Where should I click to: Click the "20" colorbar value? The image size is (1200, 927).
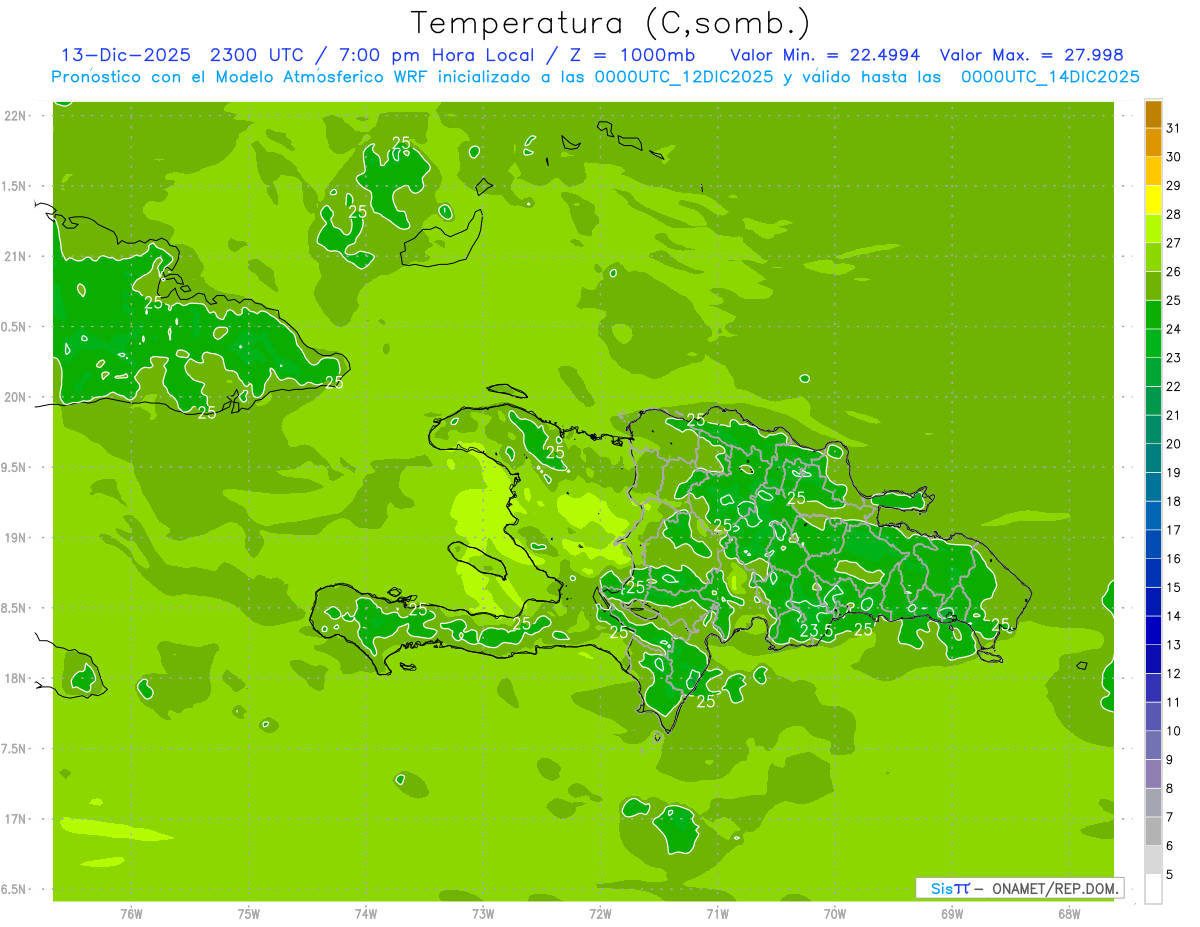(1174, 444)
